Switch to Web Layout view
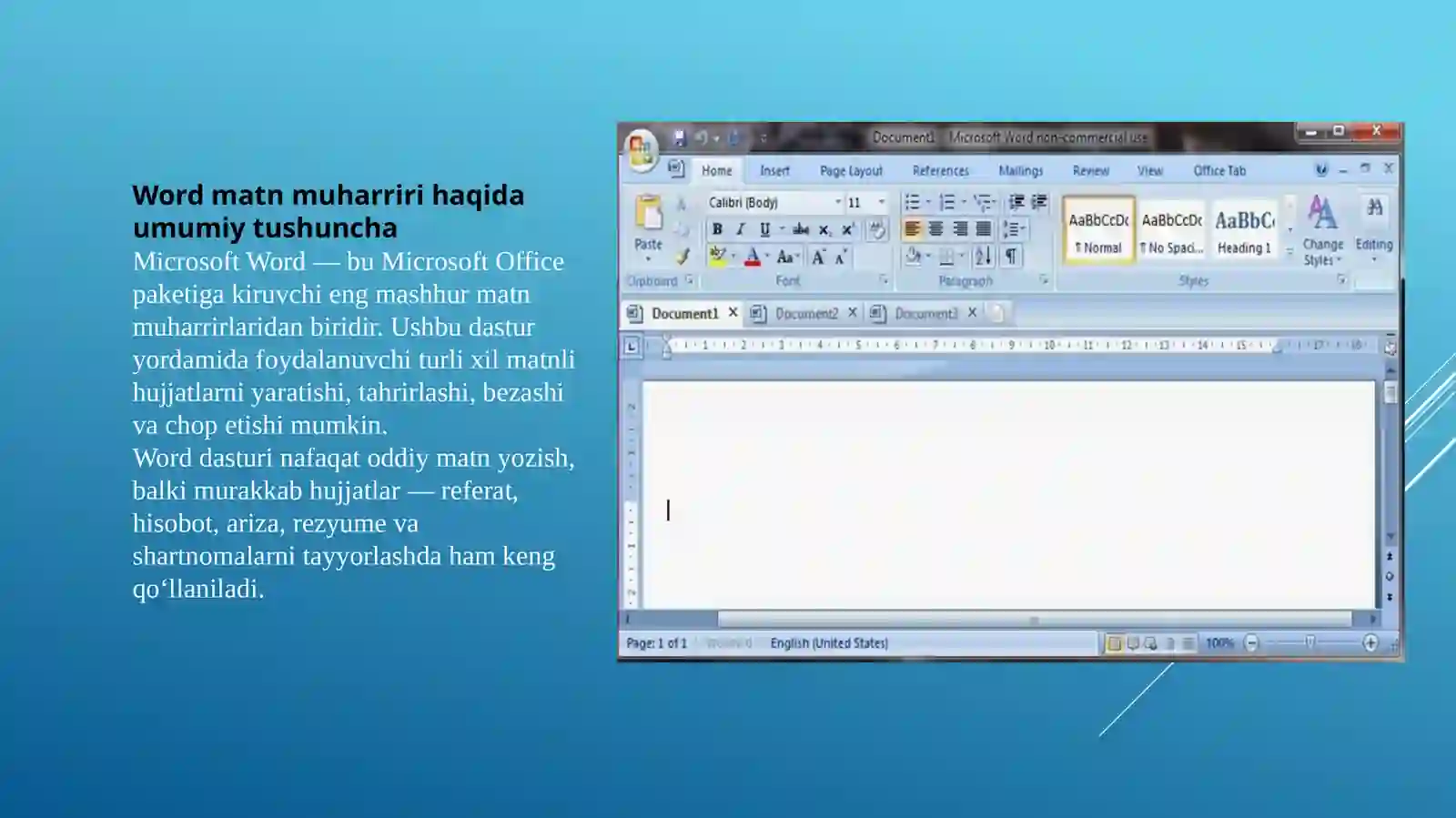The width and height of the screenshot is (1456, 818). (1151, 643)
